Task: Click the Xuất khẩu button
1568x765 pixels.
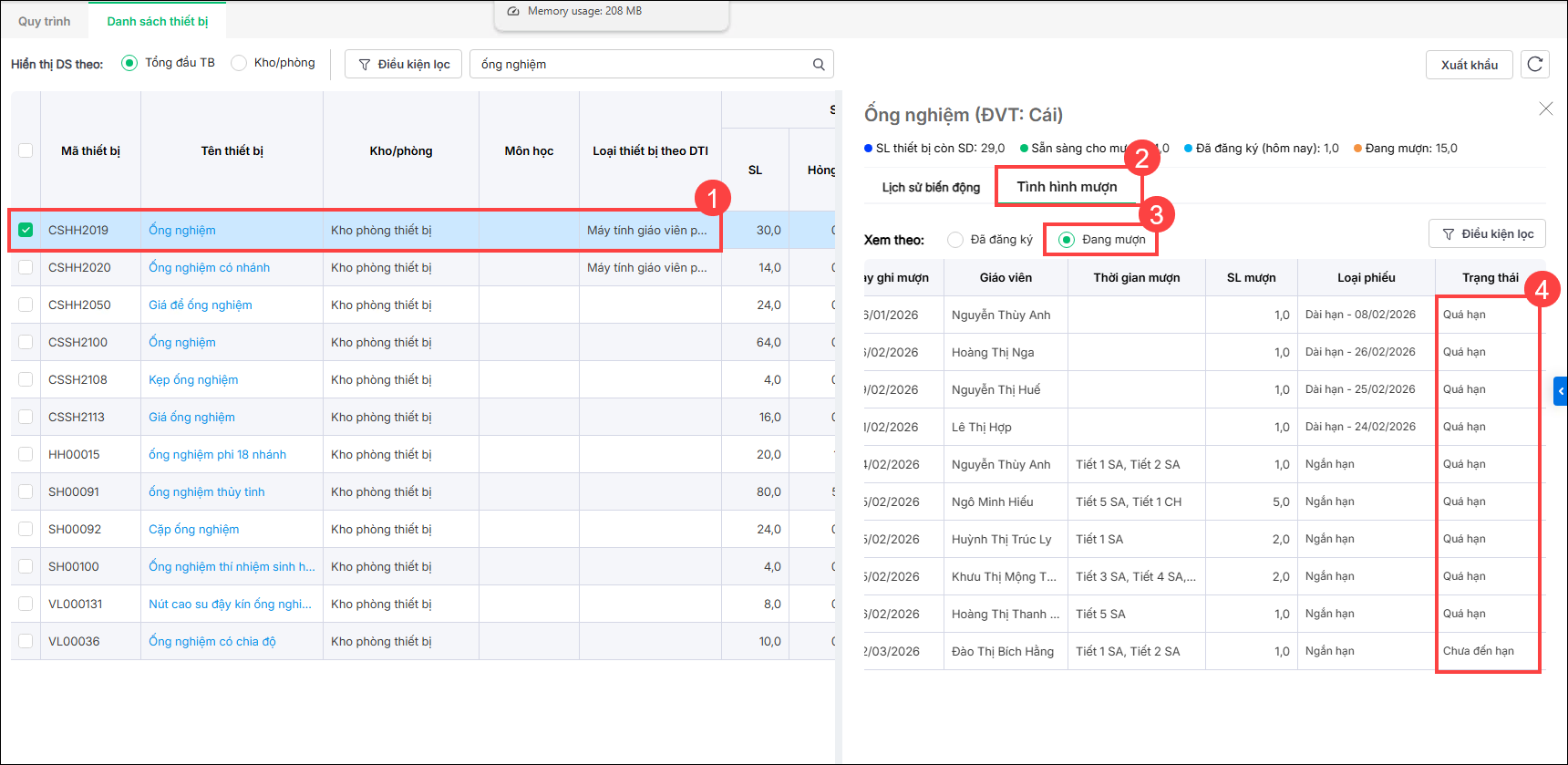Action: click(x=1469, y=65)
